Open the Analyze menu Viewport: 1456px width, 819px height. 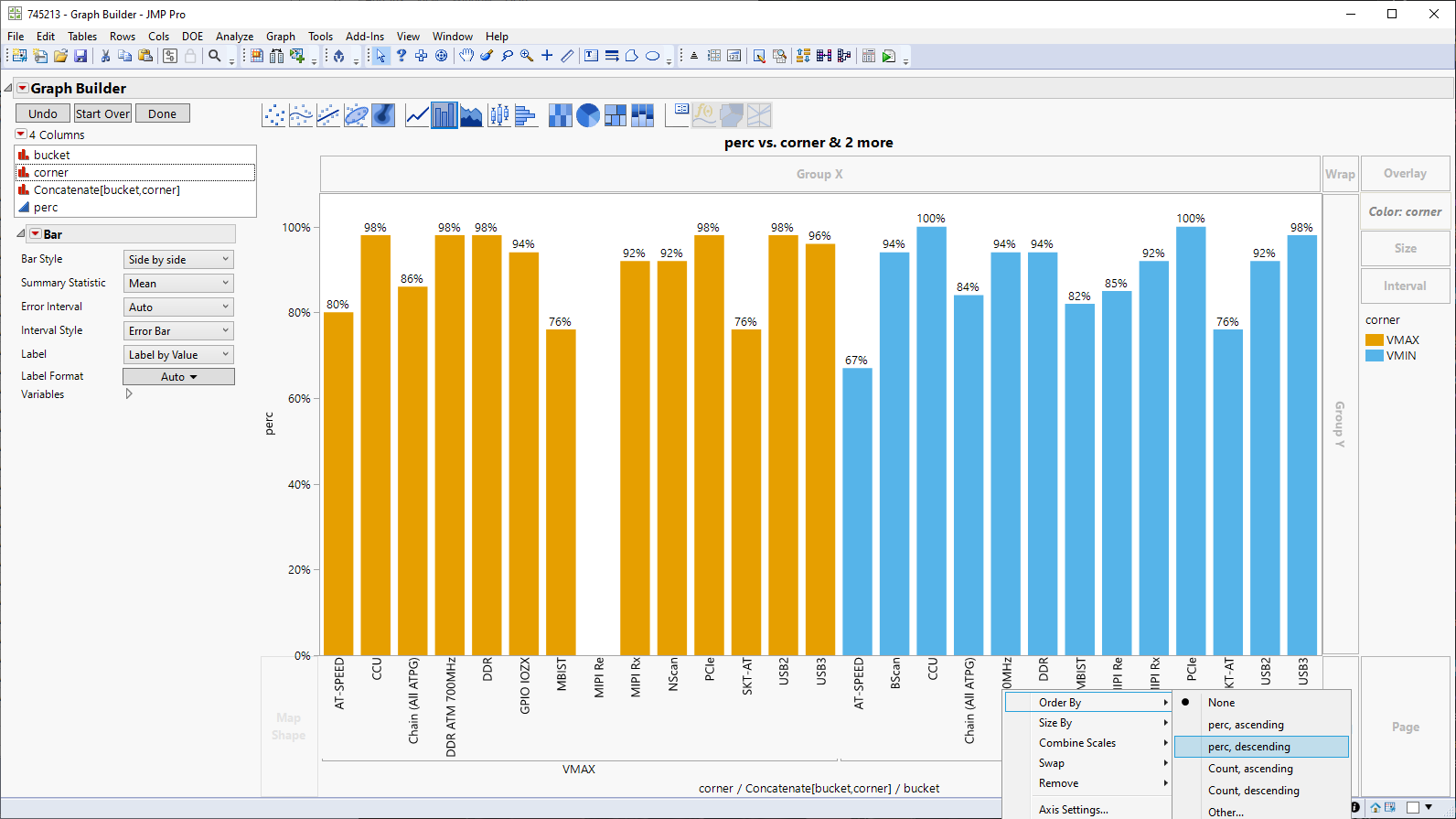click(234, 37)
